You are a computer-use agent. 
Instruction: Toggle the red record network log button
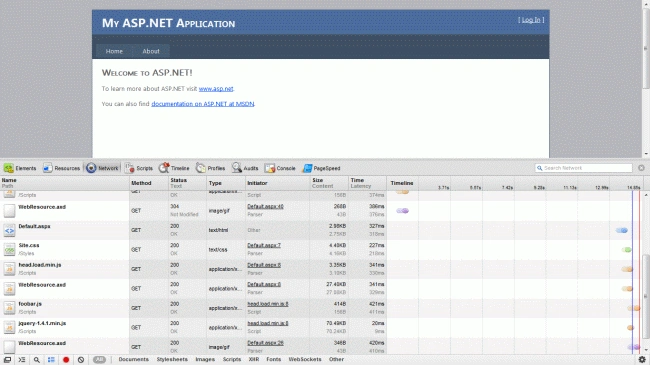click(x=66, y=360)
